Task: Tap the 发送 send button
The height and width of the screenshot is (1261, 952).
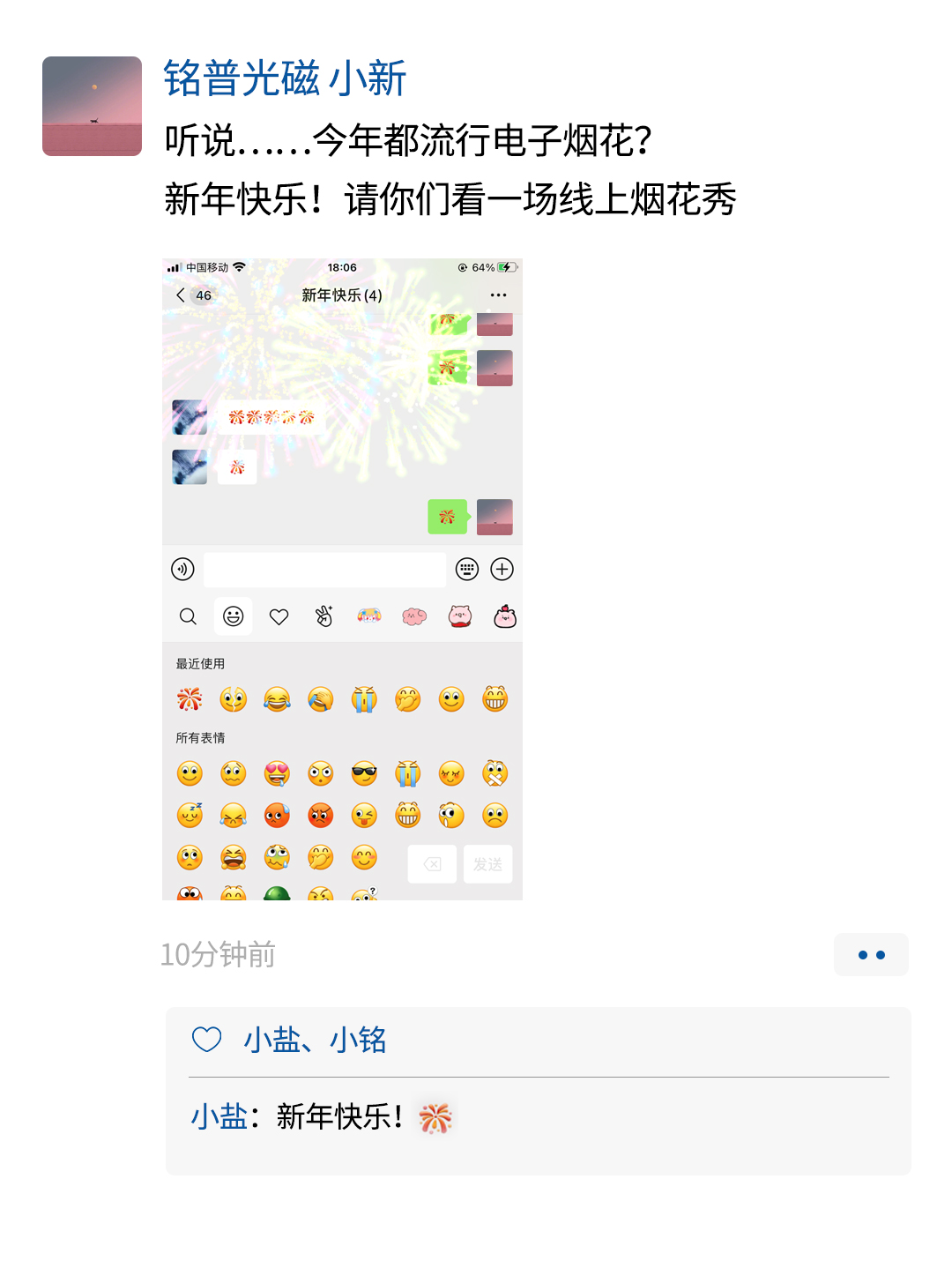Action: coord(487,864)
